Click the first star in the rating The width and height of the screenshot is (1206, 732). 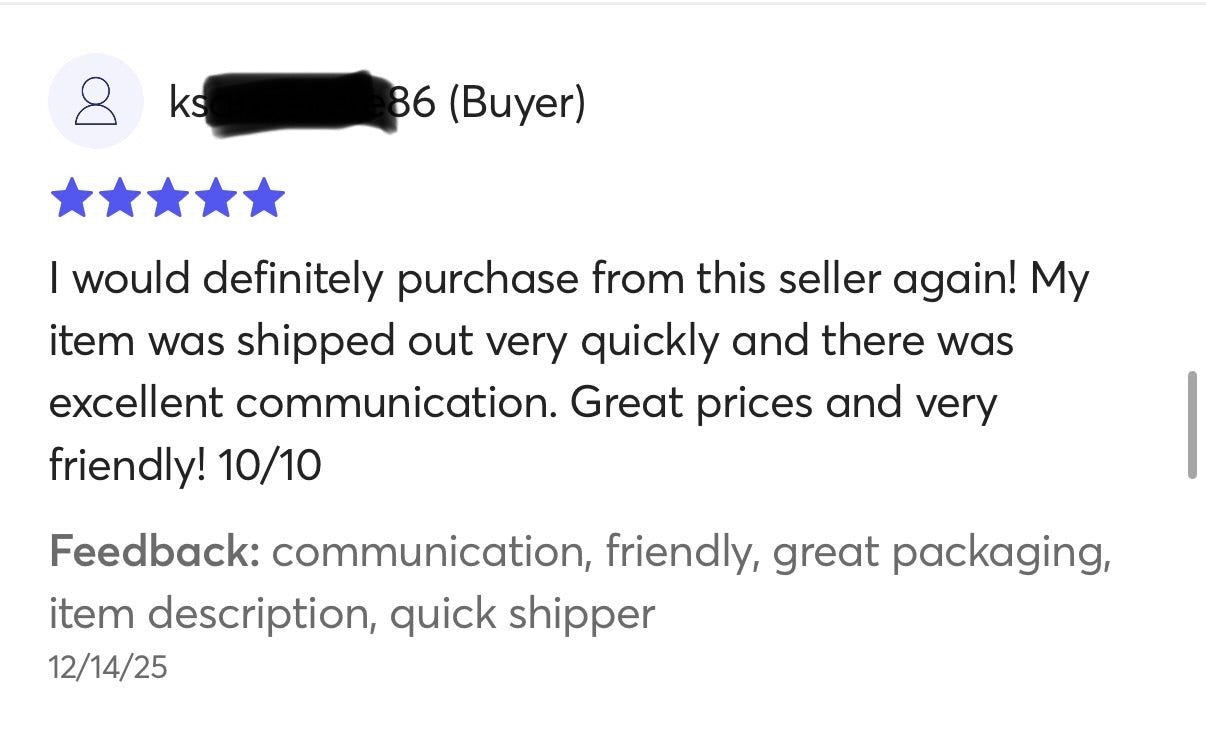[x=70, y=198]
